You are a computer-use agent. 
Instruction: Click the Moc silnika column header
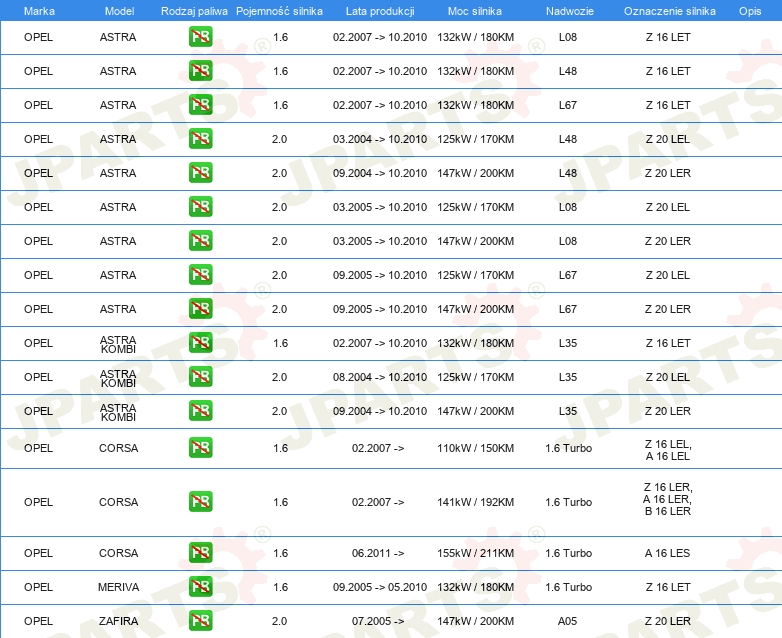(x=475, y=11)
